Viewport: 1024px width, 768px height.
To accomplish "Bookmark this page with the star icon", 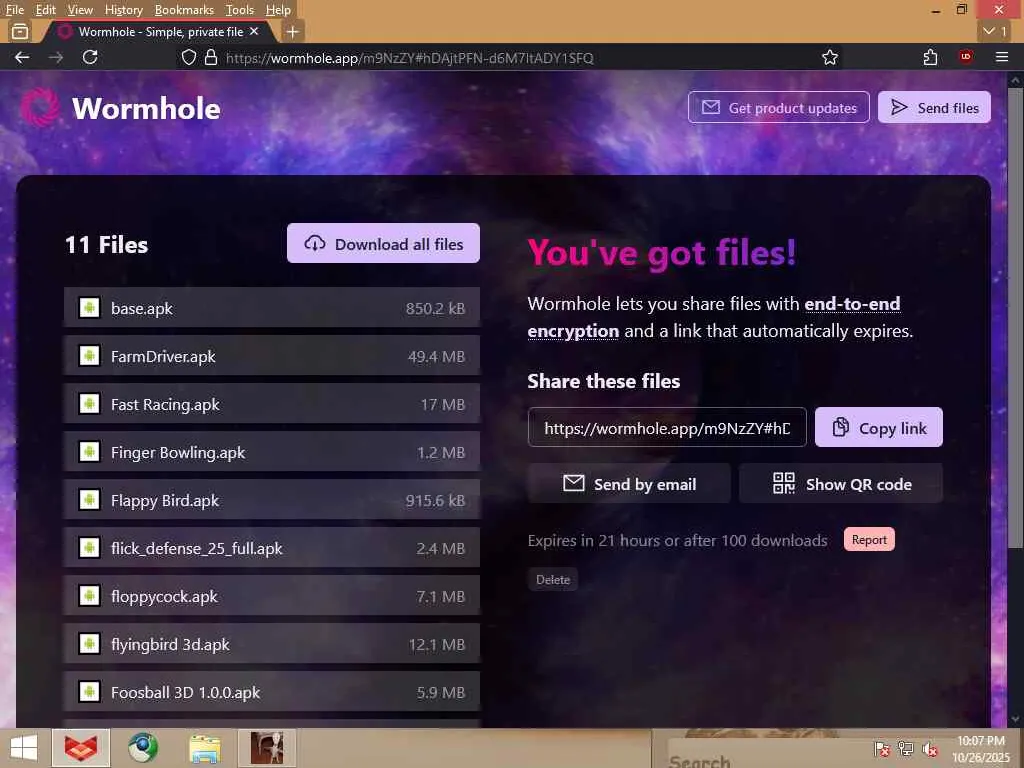I will tap(830, 57).
